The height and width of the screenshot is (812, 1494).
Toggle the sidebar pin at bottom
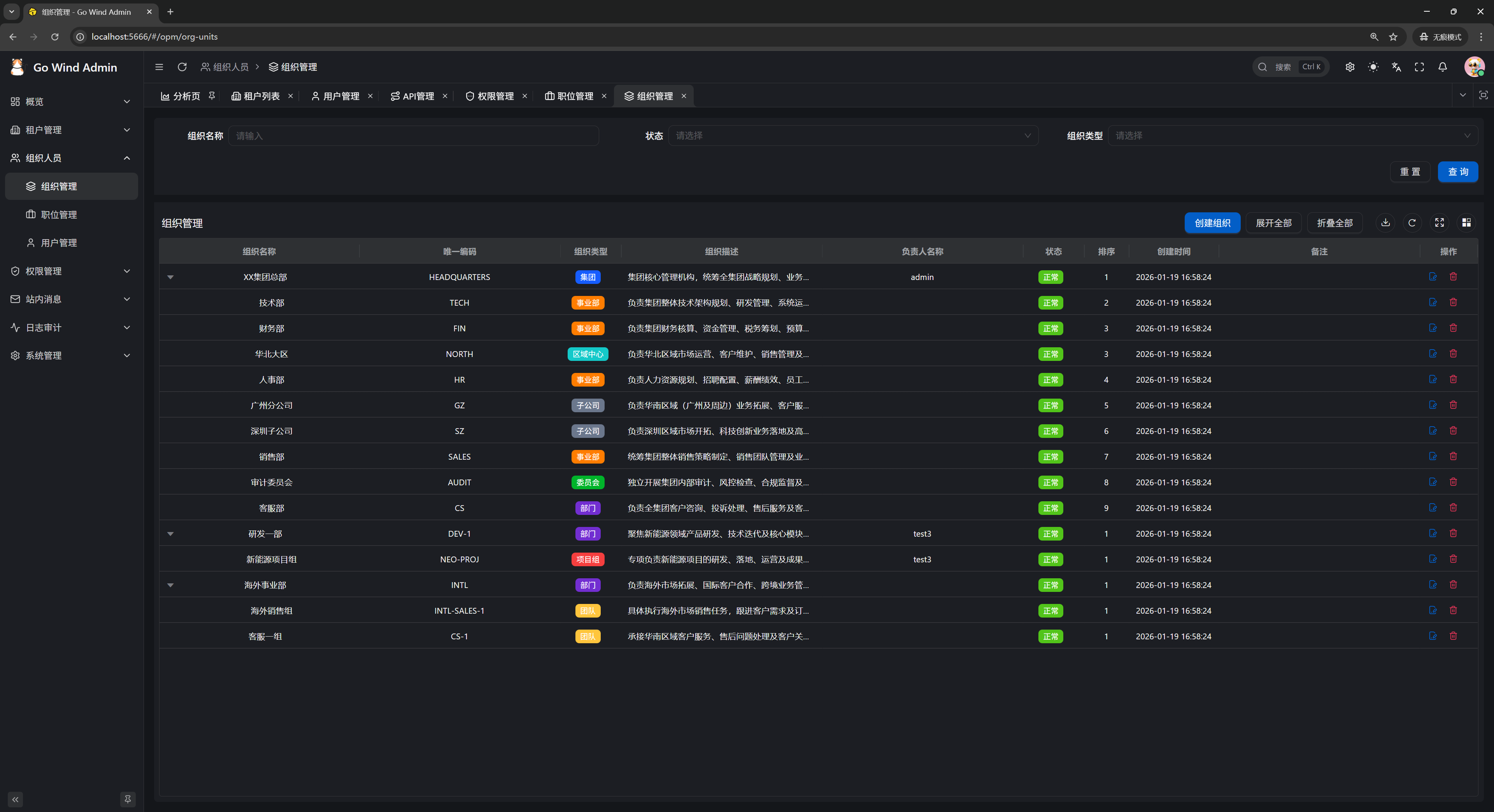coord(128,799)
